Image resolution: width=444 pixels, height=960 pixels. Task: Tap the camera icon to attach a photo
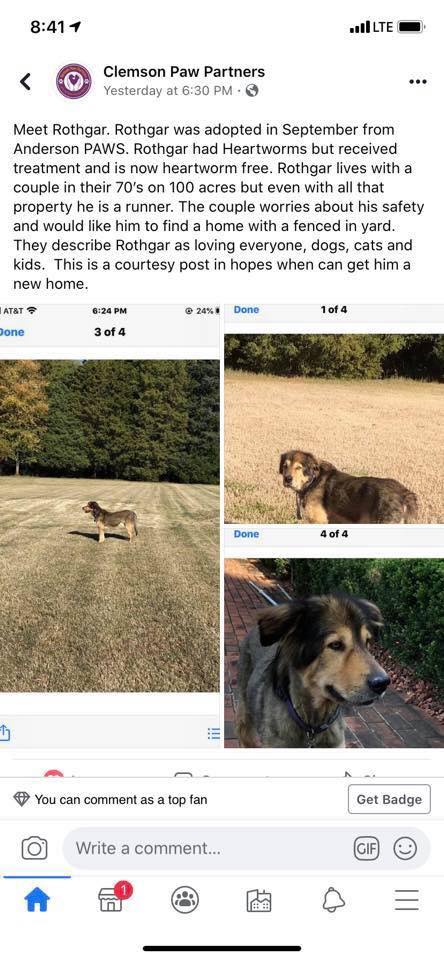(34, 849)
